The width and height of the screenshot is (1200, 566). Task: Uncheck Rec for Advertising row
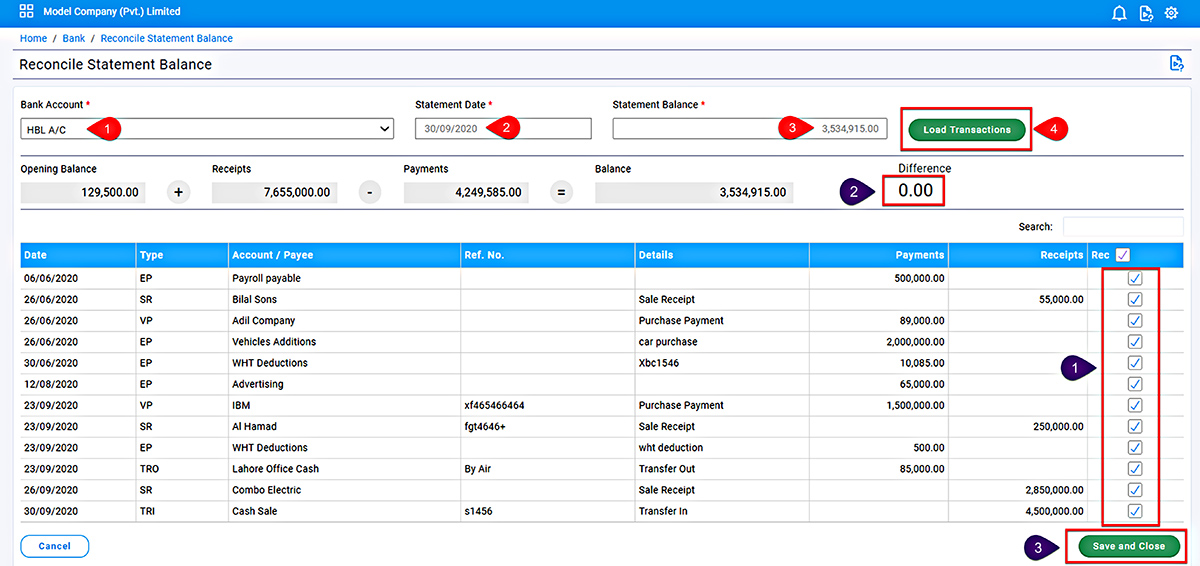(x=1134, y=384)
